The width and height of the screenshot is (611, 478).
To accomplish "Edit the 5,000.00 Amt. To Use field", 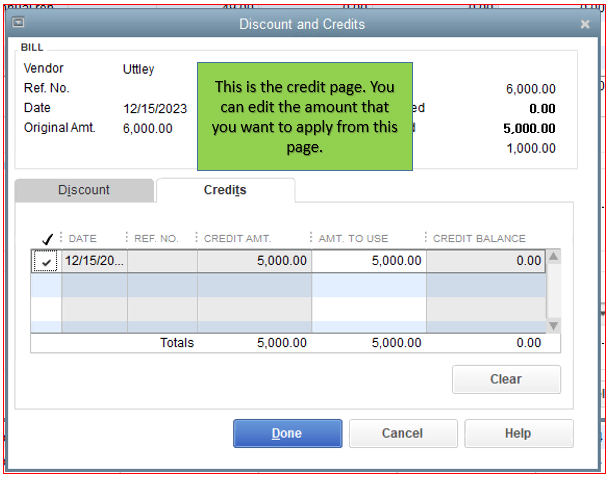I will point(369,261).
